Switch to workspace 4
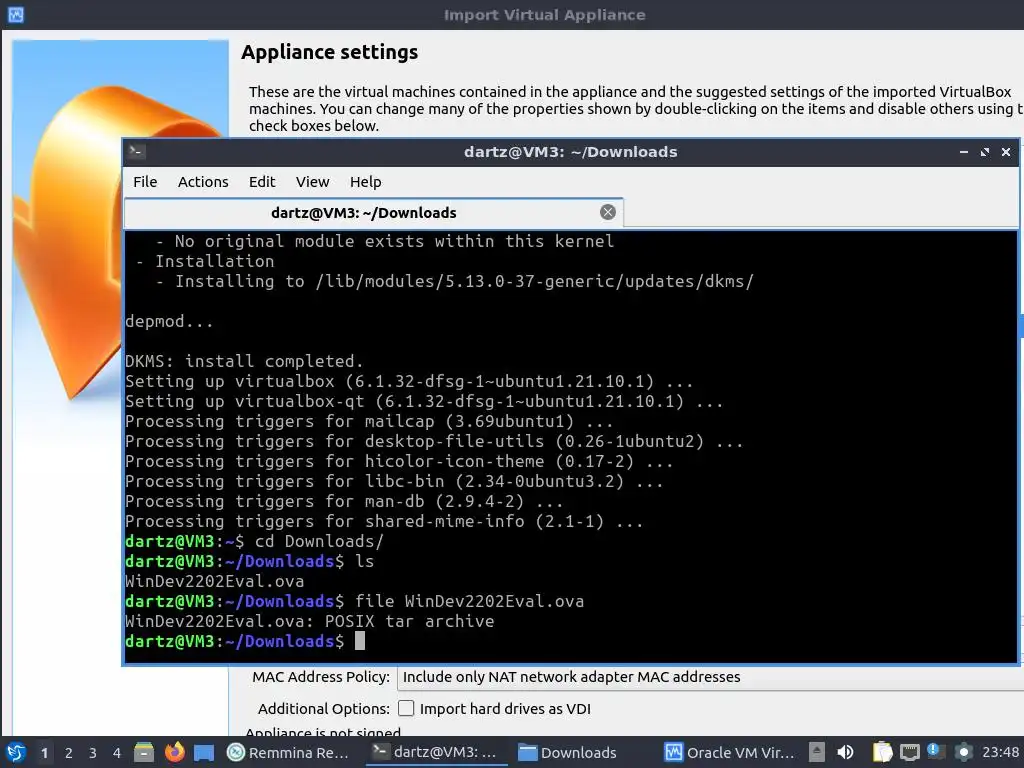The width and height of the screenshot is (1024, 768). pyautogui.click(x=117, y=753)
